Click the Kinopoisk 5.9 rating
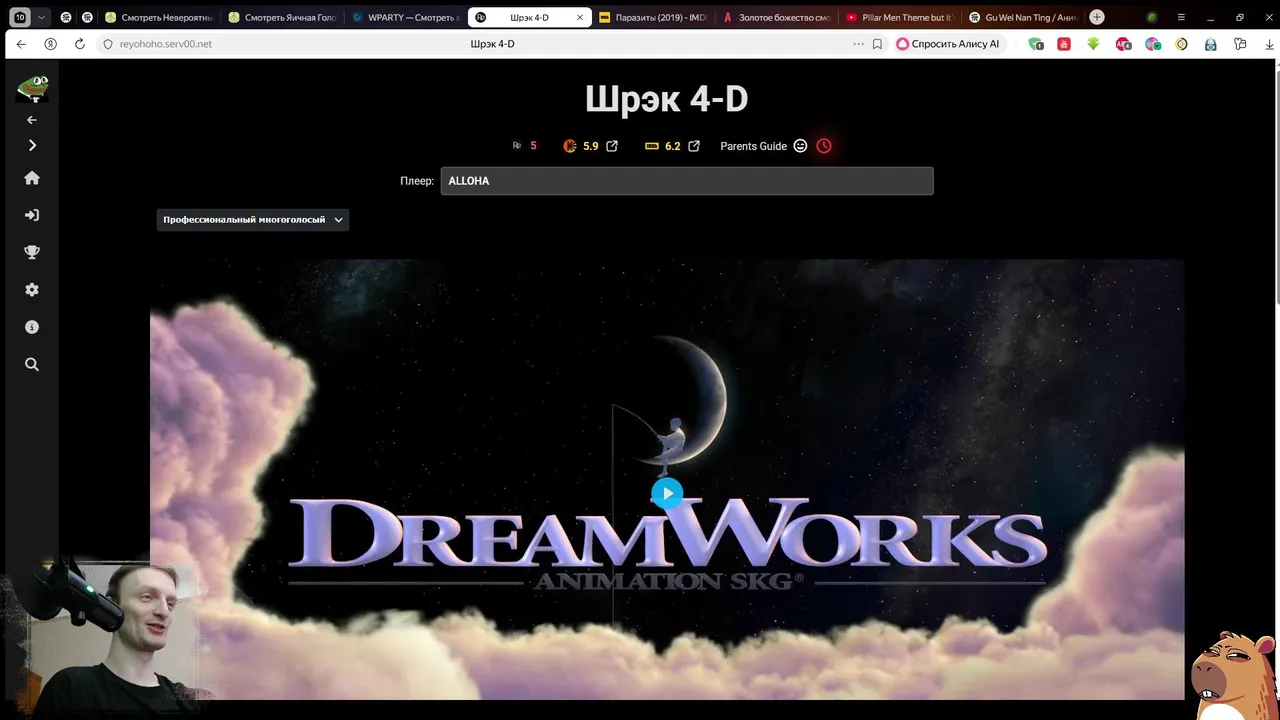Image resolution: width=1280 pixels, height=720 pixels. tap(581, 146)
